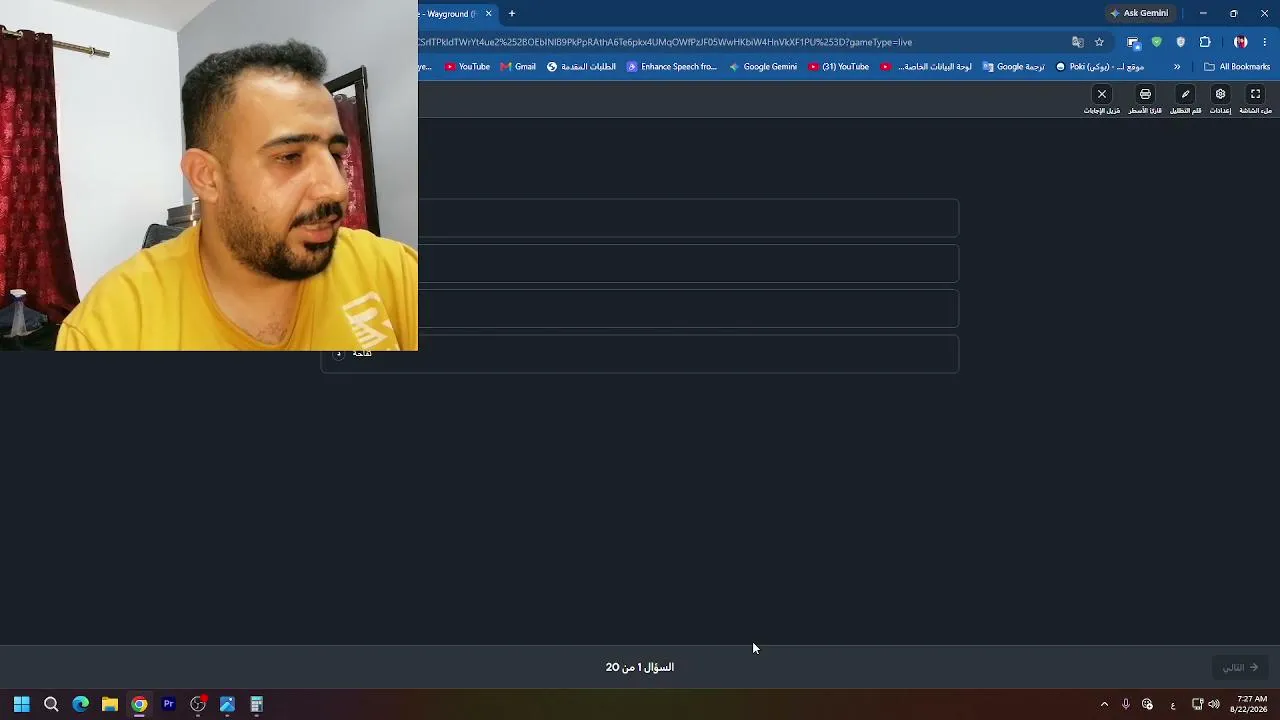Switch the input language indicator in the tray
Image resolution: width=1280 pixels, height=720 pixels.
[x=1173, y=705]
